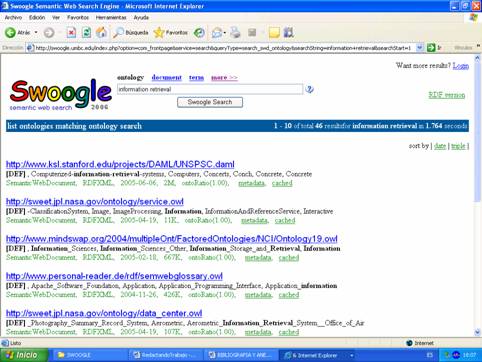Expand the Mail icon dropdown arrow
Image resolution: width=482 pixels, height=362 pixels.
pyautogui.click(x=225, y=33)
